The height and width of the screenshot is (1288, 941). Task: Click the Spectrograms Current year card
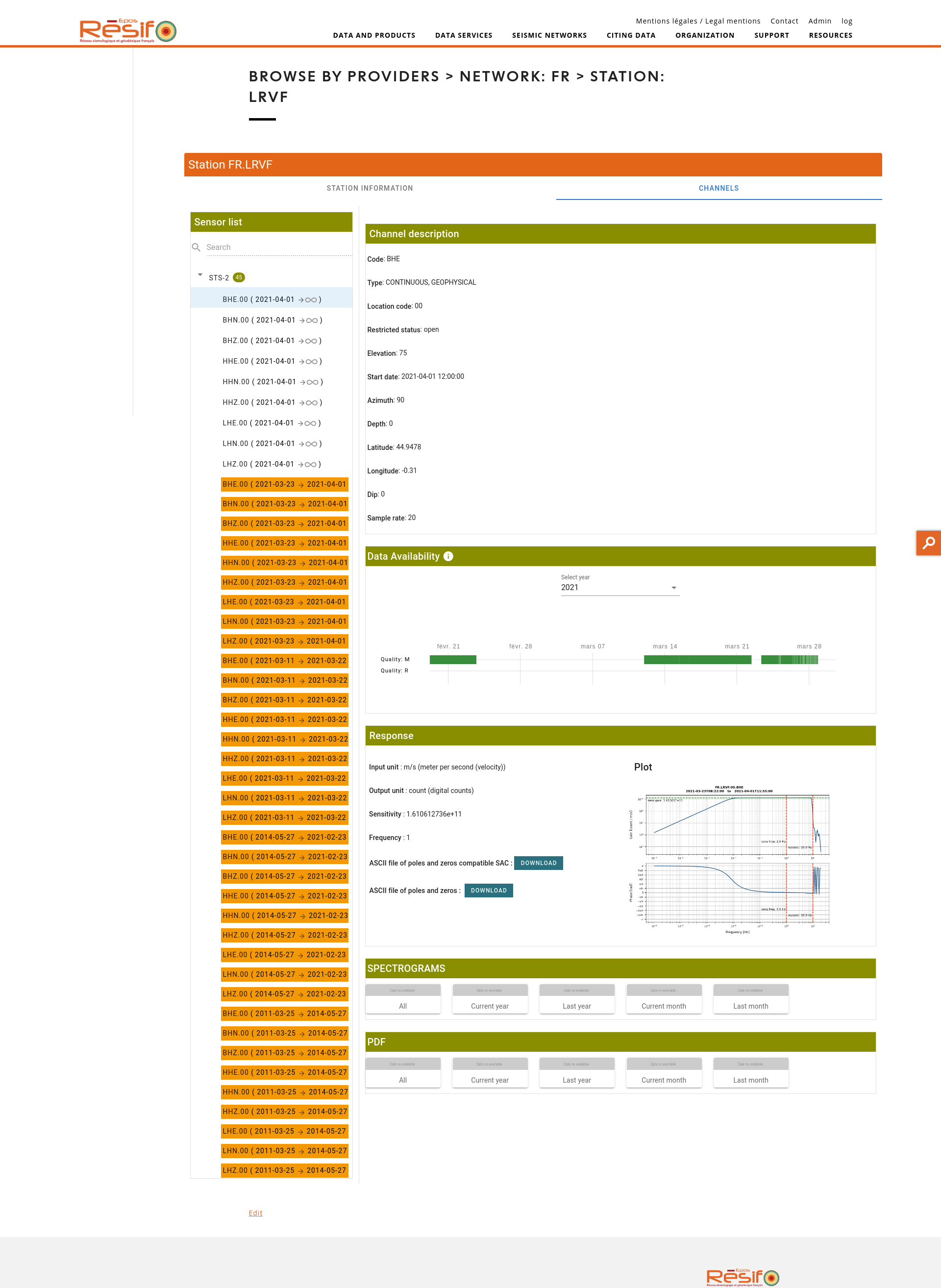pyautogui.click(x=490, y=999)
